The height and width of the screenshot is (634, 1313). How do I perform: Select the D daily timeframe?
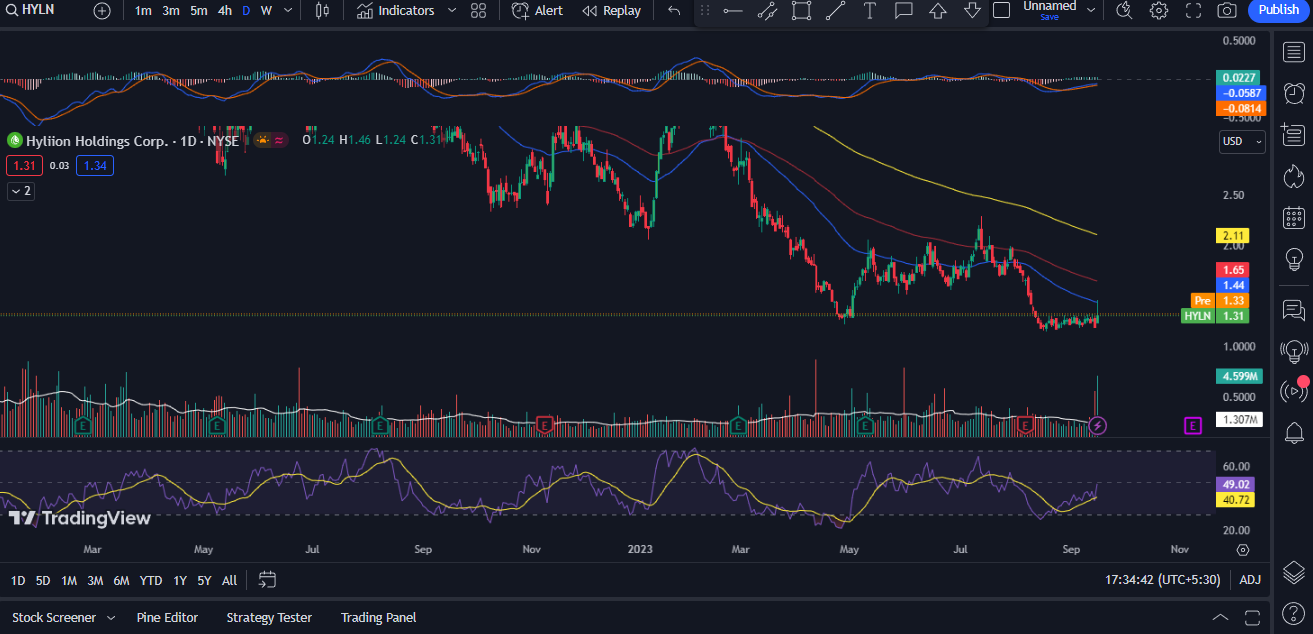coord(246,10)
